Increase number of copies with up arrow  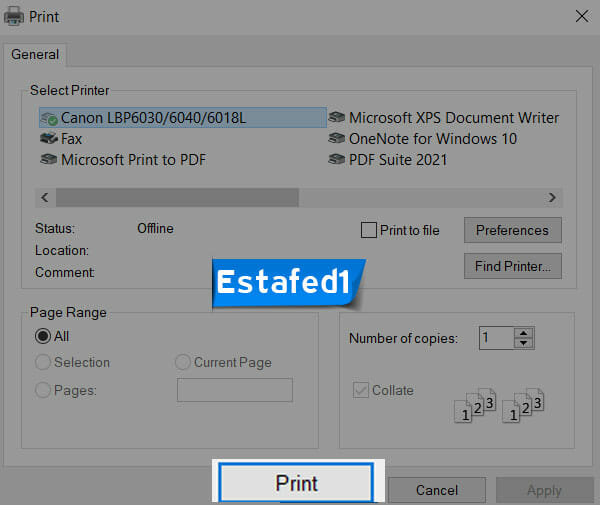(x=523, y=332)
